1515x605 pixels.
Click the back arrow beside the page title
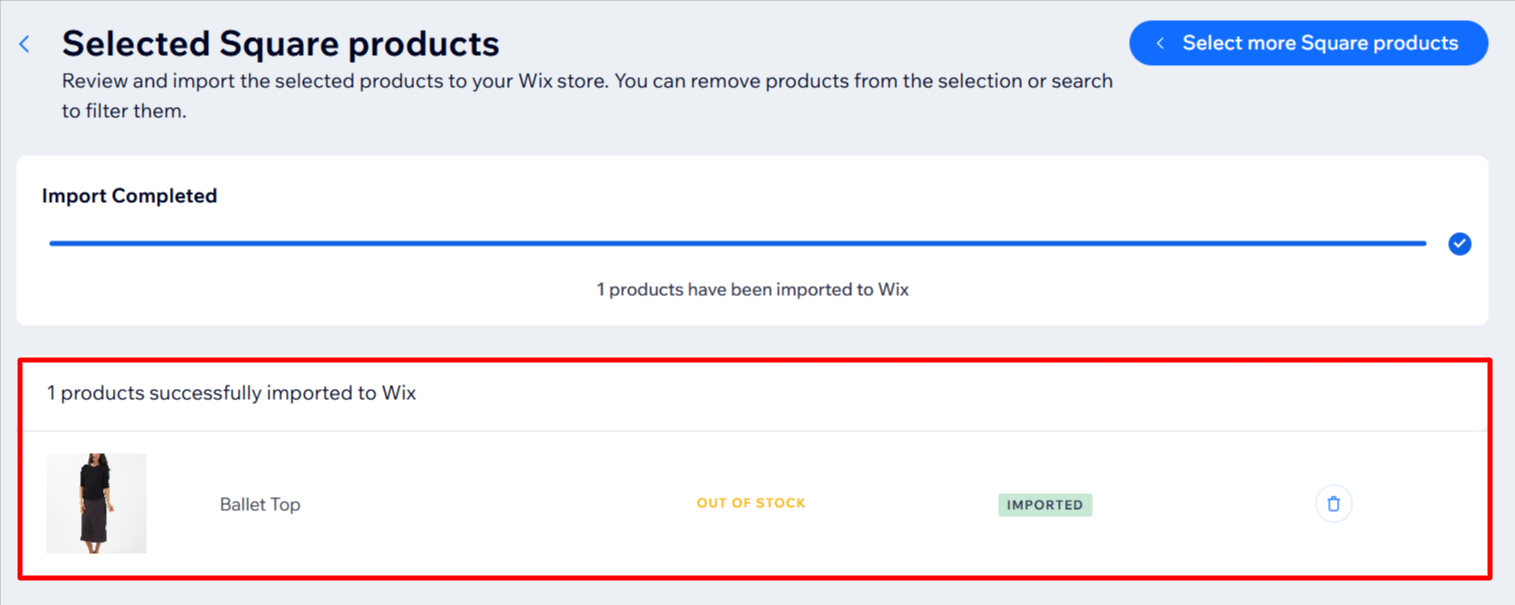tap(25, 44)
